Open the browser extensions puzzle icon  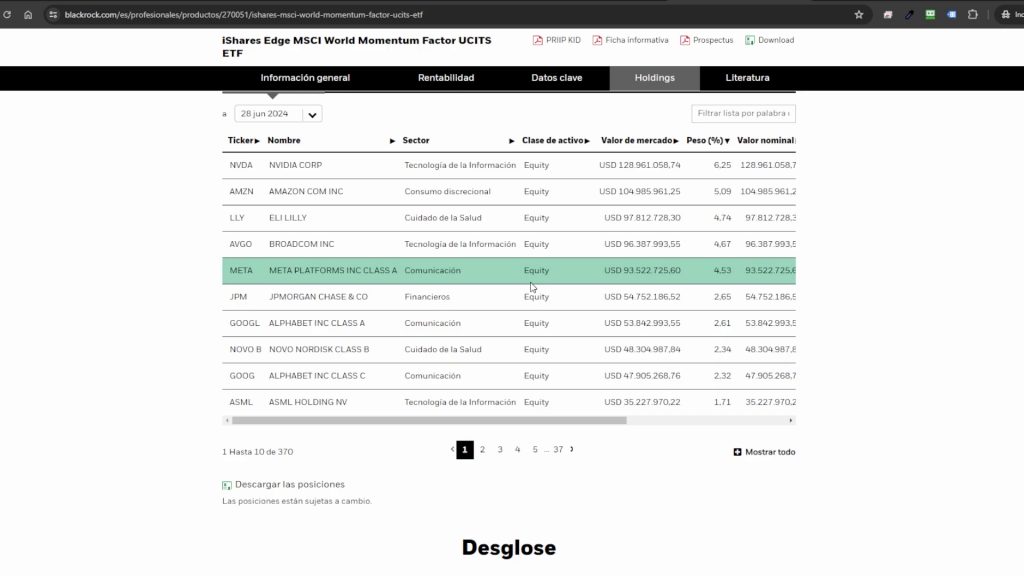(x=973, y=14)
